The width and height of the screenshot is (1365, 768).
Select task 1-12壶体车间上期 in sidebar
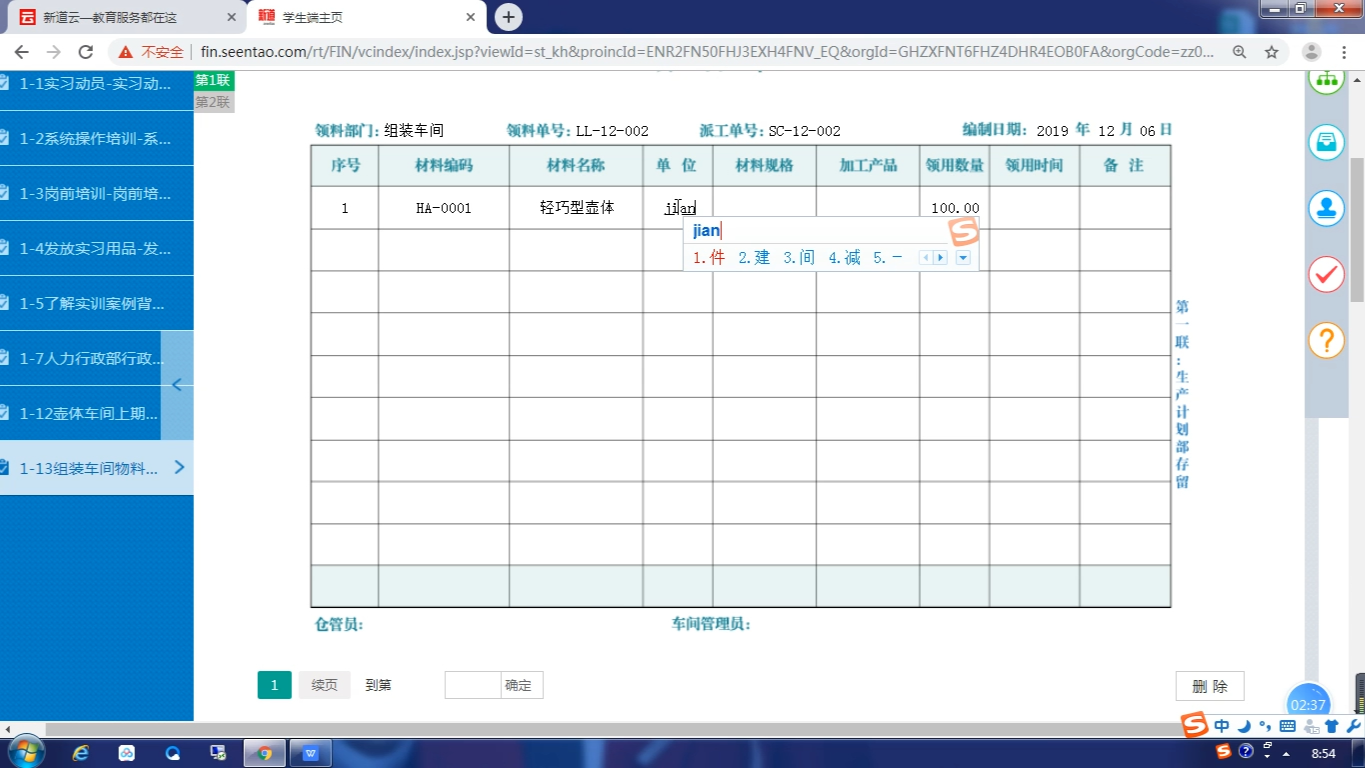pos(88,413)
